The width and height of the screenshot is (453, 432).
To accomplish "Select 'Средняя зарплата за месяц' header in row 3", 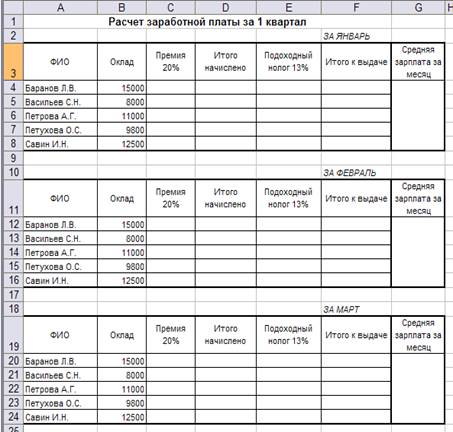I will point(418,62).
